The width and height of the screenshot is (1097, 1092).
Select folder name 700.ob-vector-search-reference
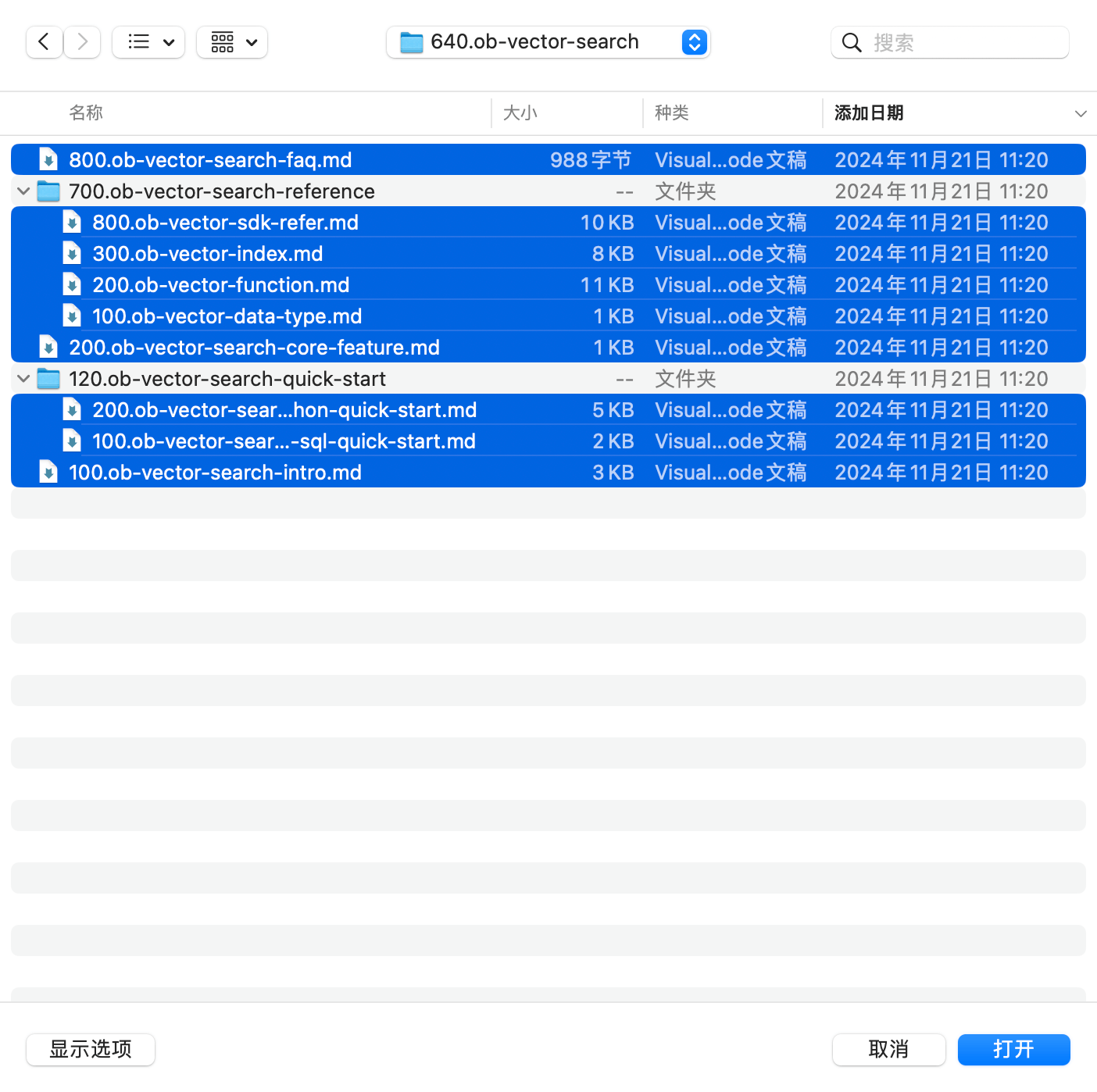(222, 191)
